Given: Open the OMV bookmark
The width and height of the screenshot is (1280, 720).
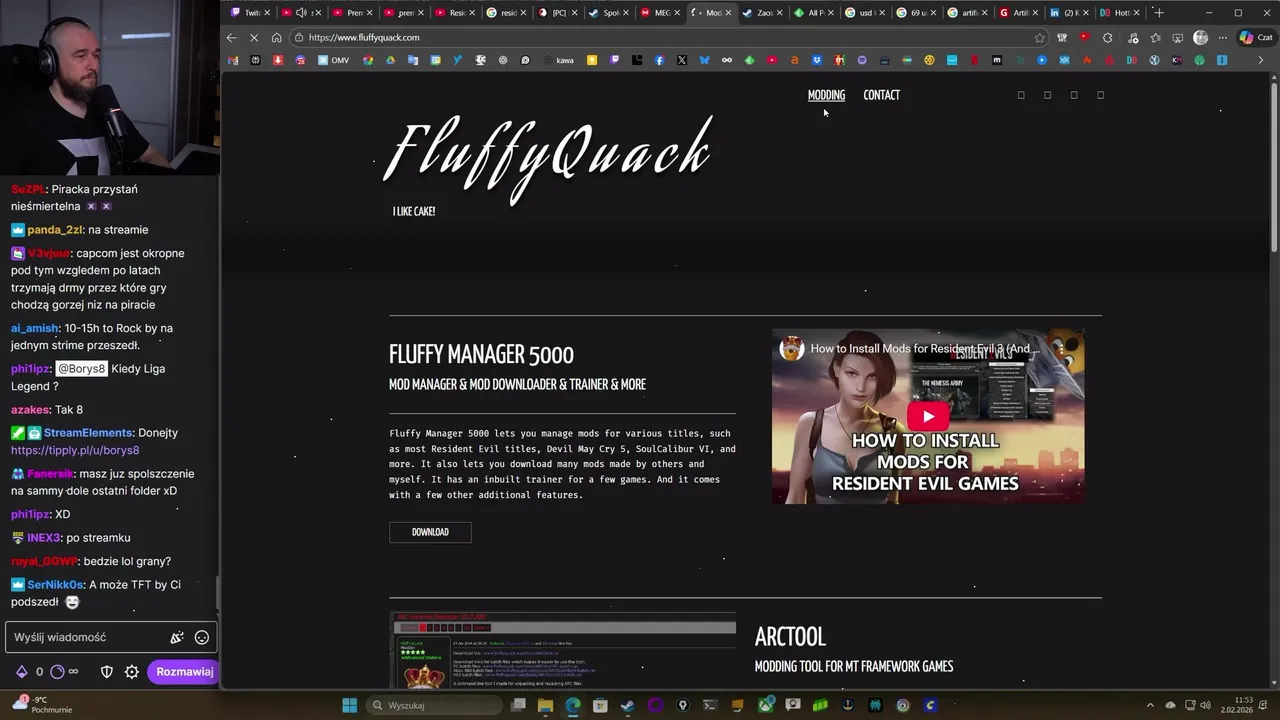Looking at the screenshot, I should (333, 60).
